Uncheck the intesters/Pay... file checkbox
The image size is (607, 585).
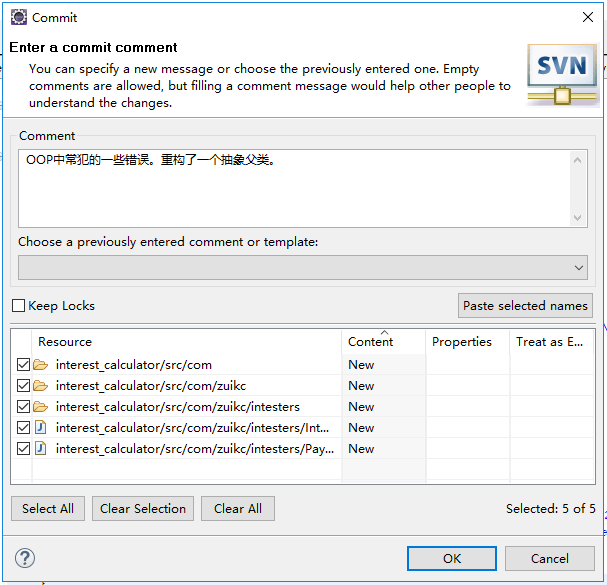point(24,449)
